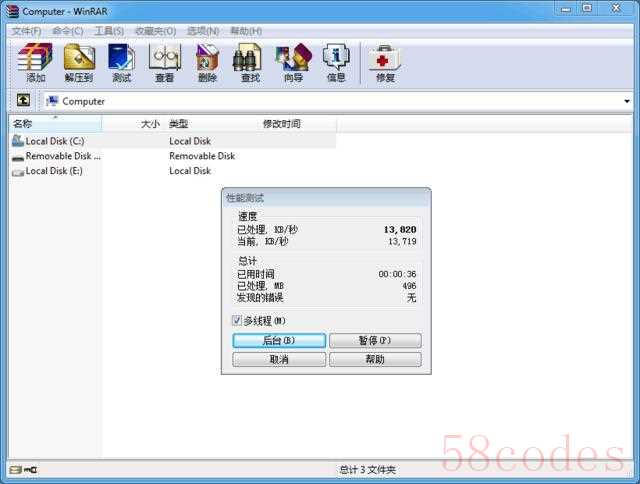
Task: Click the 00:00:36 elapsed time value
Action: [397, 274]
